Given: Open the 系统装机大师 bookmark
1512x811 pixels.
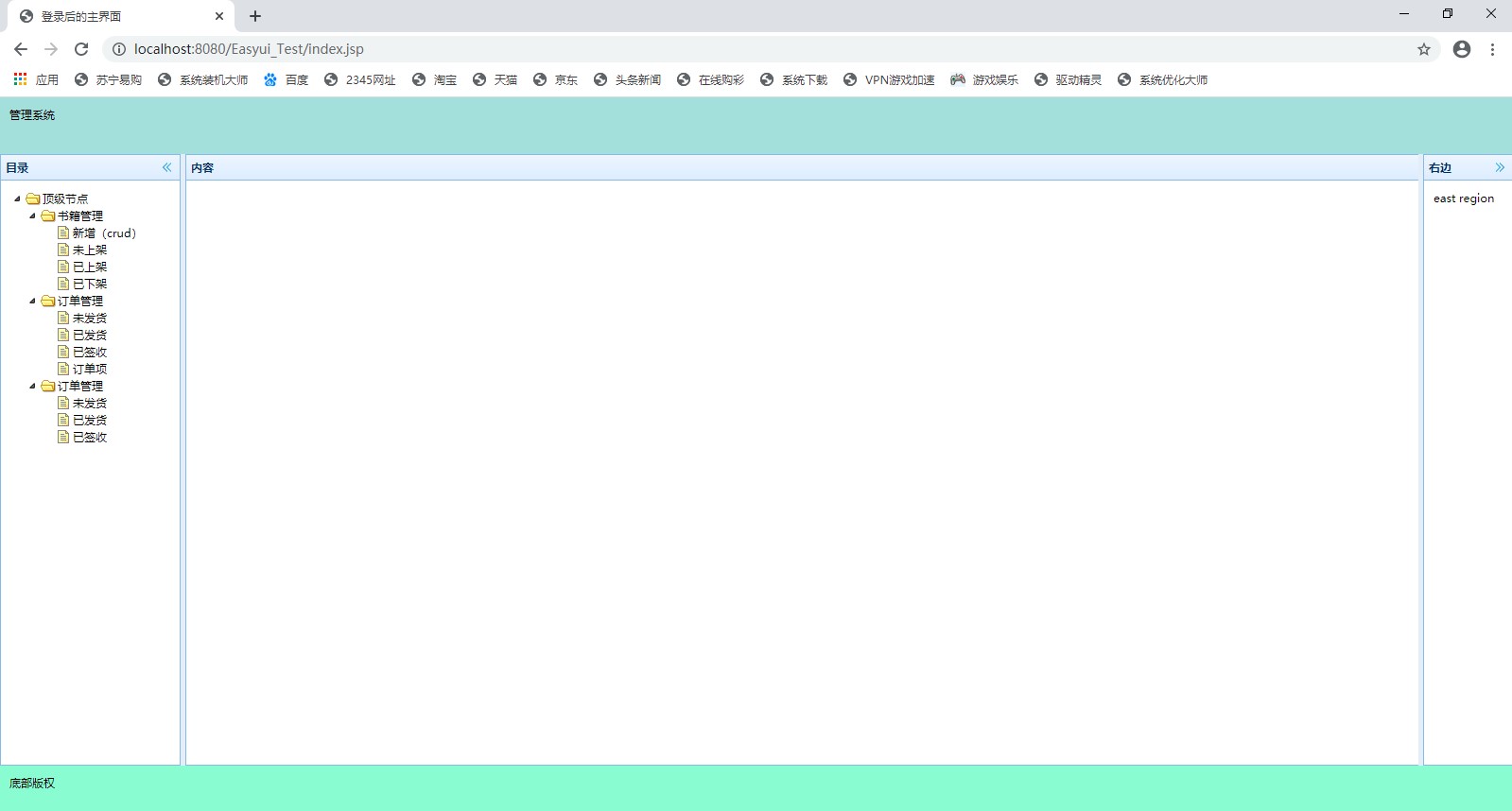Looking at the screenshot, I should click(x=202, y=79).
